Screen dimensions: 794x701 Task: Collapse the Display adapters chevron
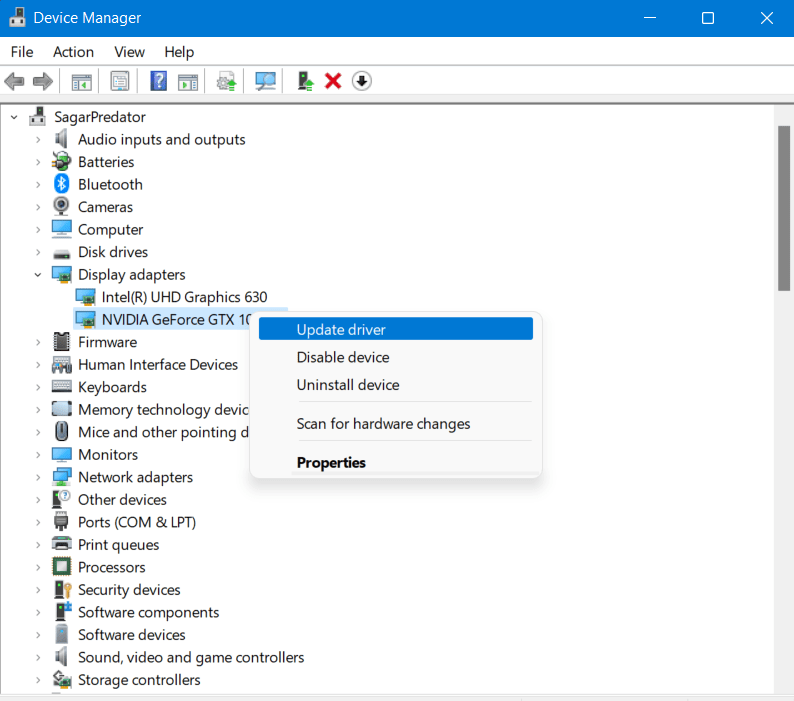pyautogui.click(x=38, y=275)
